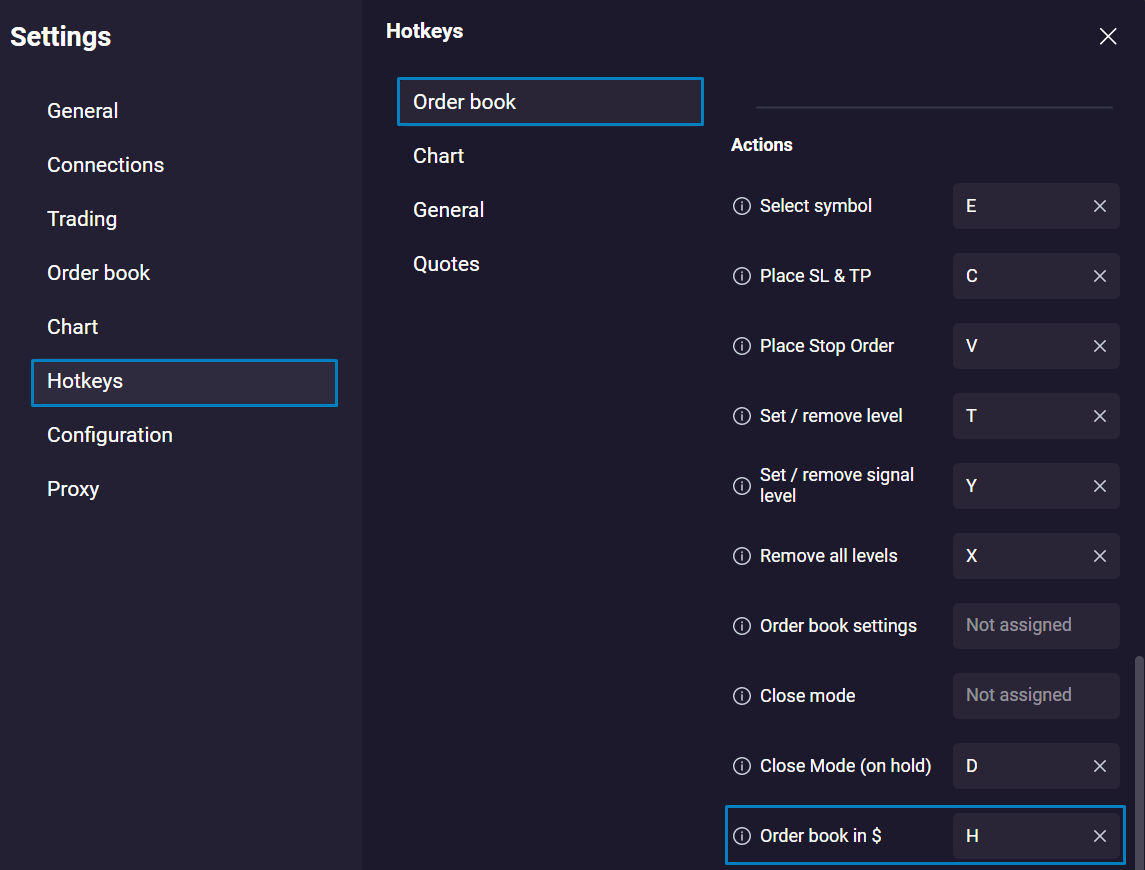The width and height of the screenshot is (1145, 870).
Task: Click info icon for Close Mode (on hold)
Action: tap(741, 766)
